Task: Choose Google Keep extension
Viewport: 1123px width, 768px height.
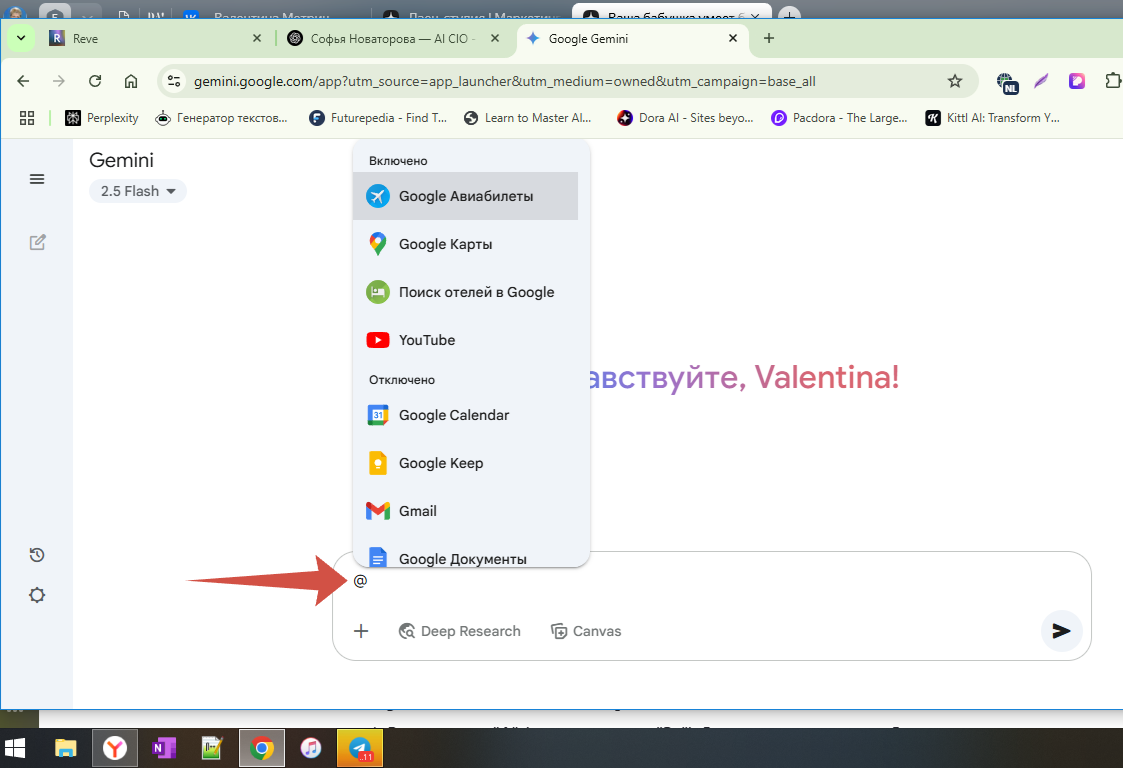Action: [466, 463]
